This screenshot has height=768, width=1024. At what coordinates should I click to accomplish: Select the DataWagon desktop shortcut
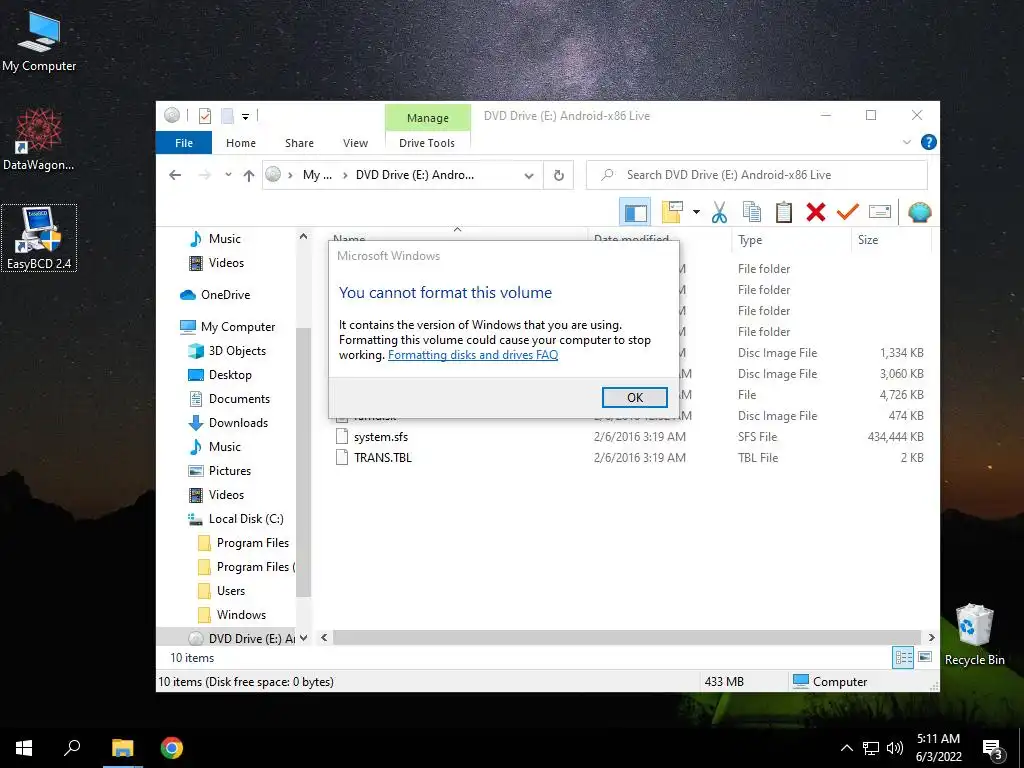[x=39, y=140]
